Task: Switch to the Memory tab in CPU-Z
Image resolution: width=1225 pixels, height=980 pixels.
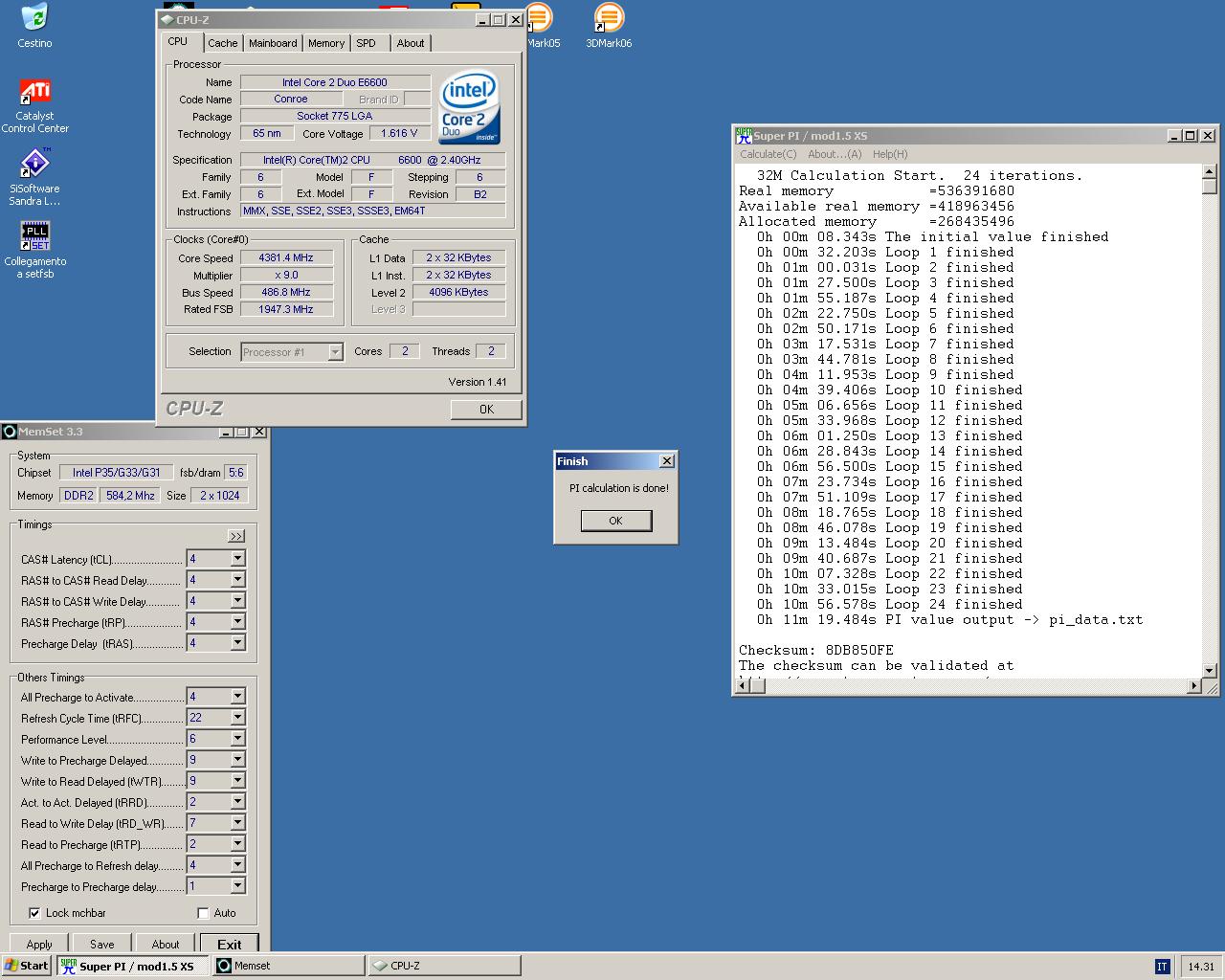Action: pyautogui.click(x=326, y=43)
